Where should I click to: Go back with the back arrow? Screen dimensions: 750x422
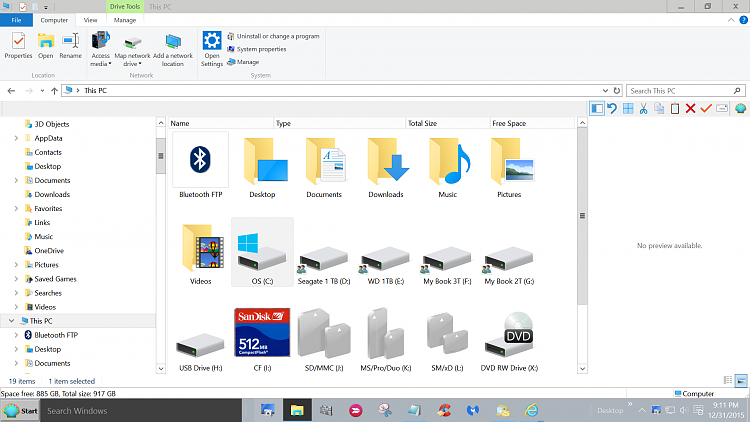coord(11,90)
